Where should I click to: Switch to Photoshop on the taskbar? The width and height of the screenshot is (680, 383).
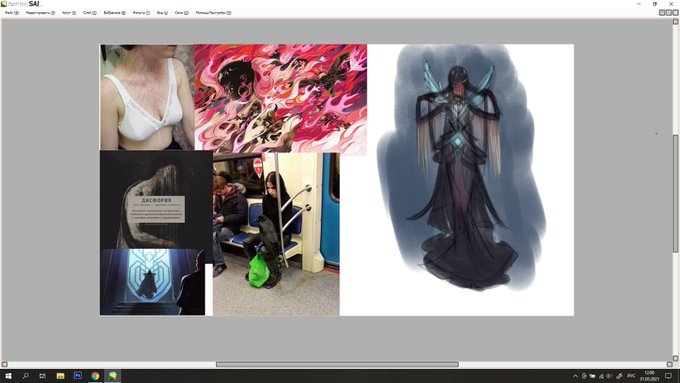[78, 376]
